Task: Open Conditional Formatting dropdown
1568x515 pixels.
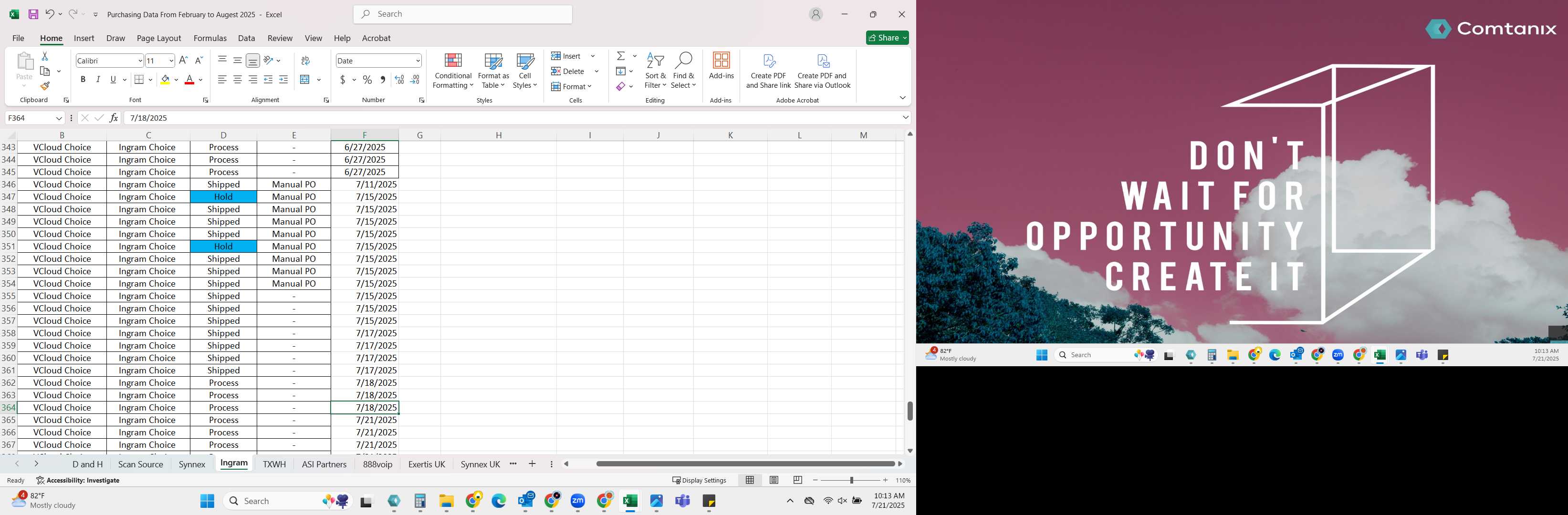Action: coord(453,71)
